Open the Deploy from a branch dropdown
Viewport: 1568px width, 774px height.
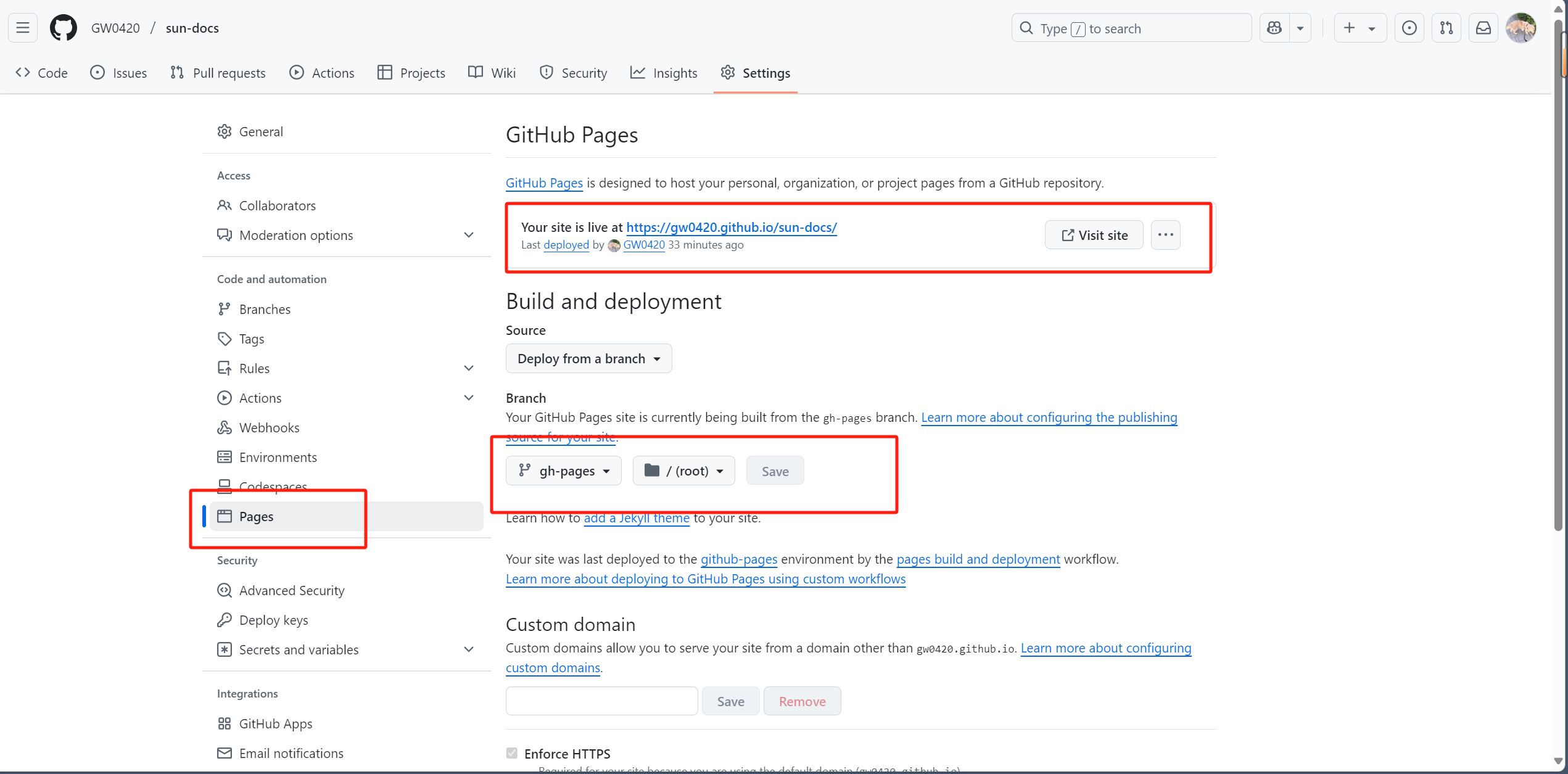[x=588, y=358]
